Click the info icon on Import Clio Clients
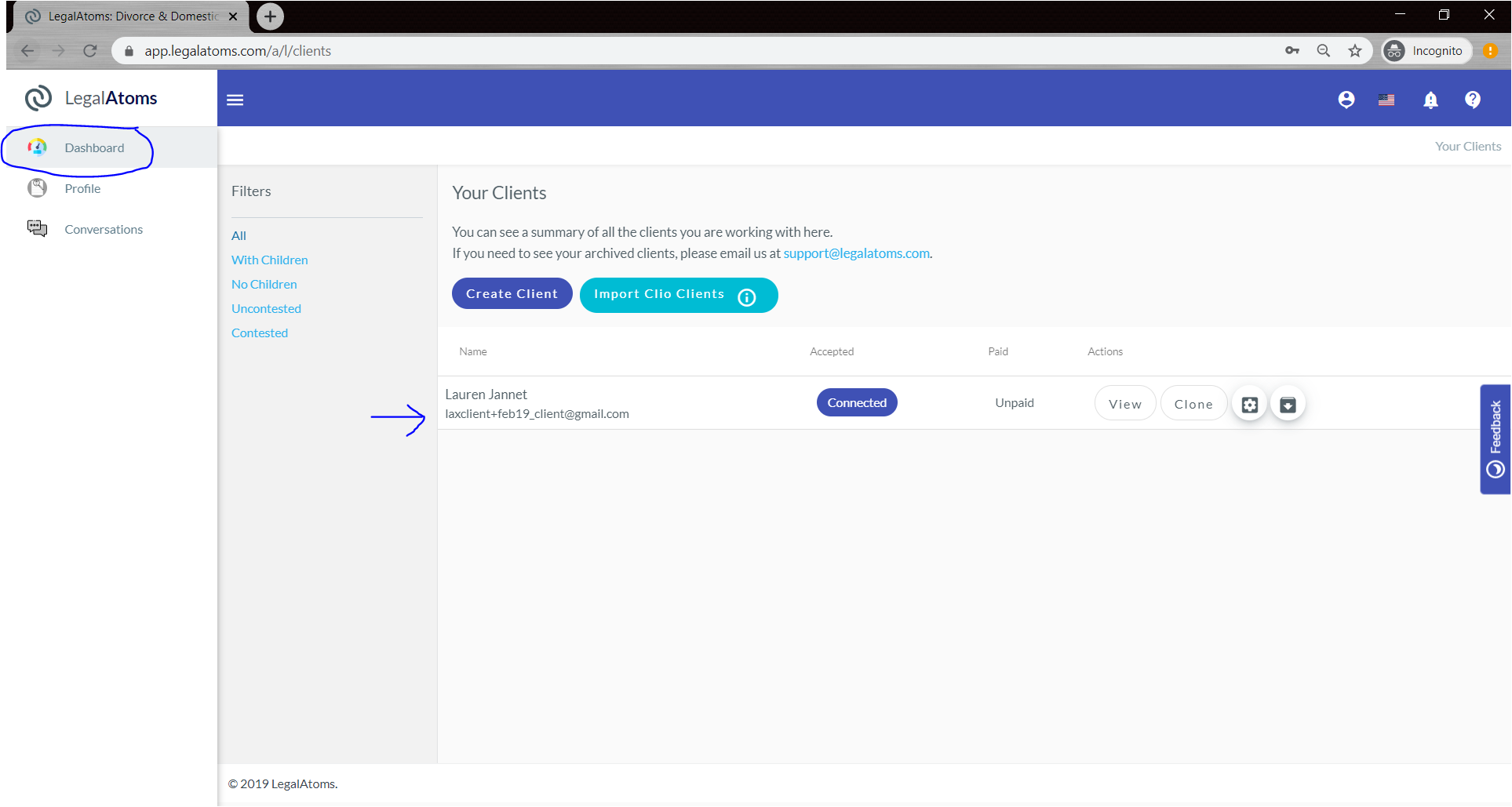 747,296
